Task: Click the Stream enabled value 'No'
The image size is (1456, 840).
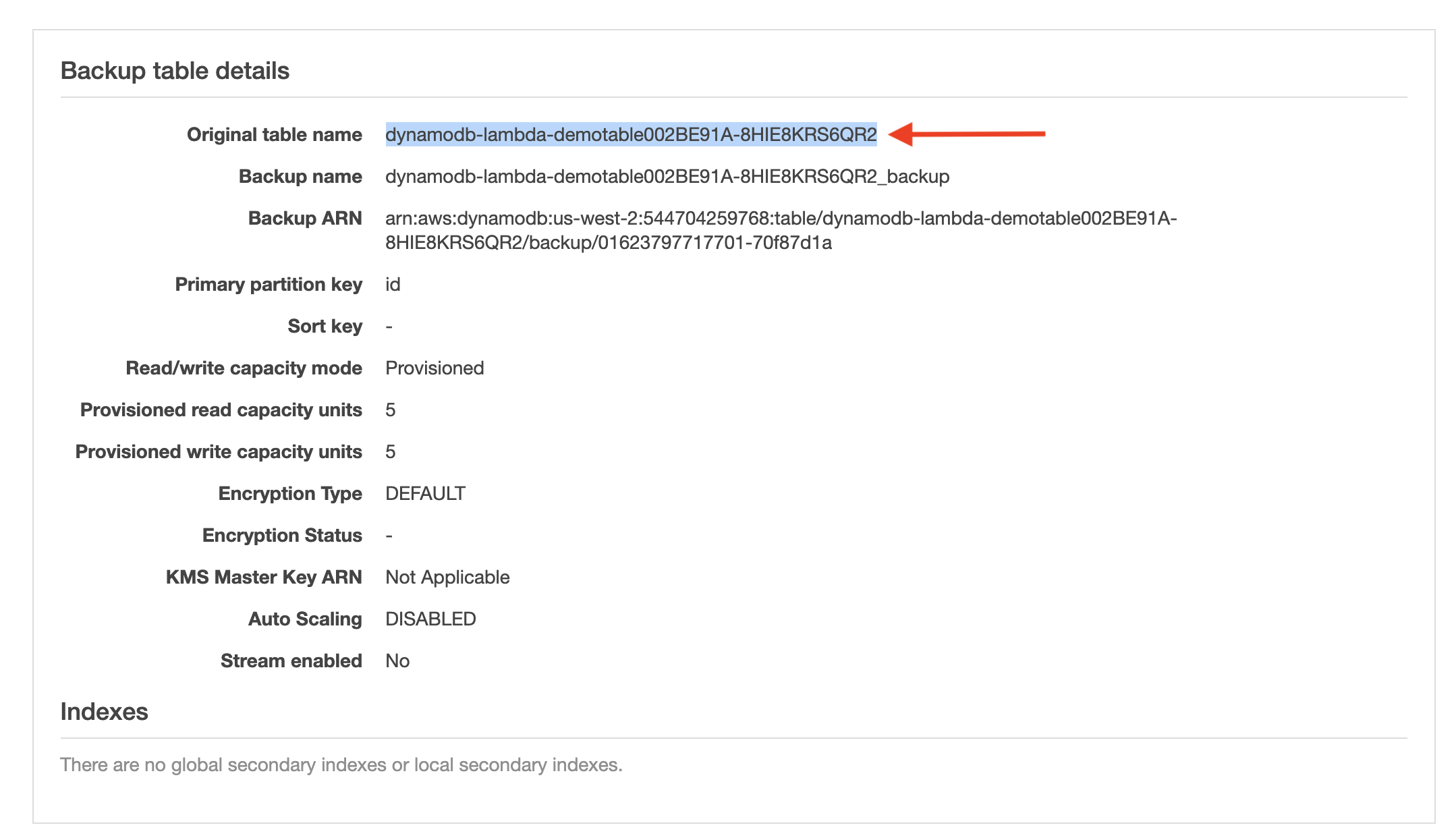Action: [x=397, y=661]
